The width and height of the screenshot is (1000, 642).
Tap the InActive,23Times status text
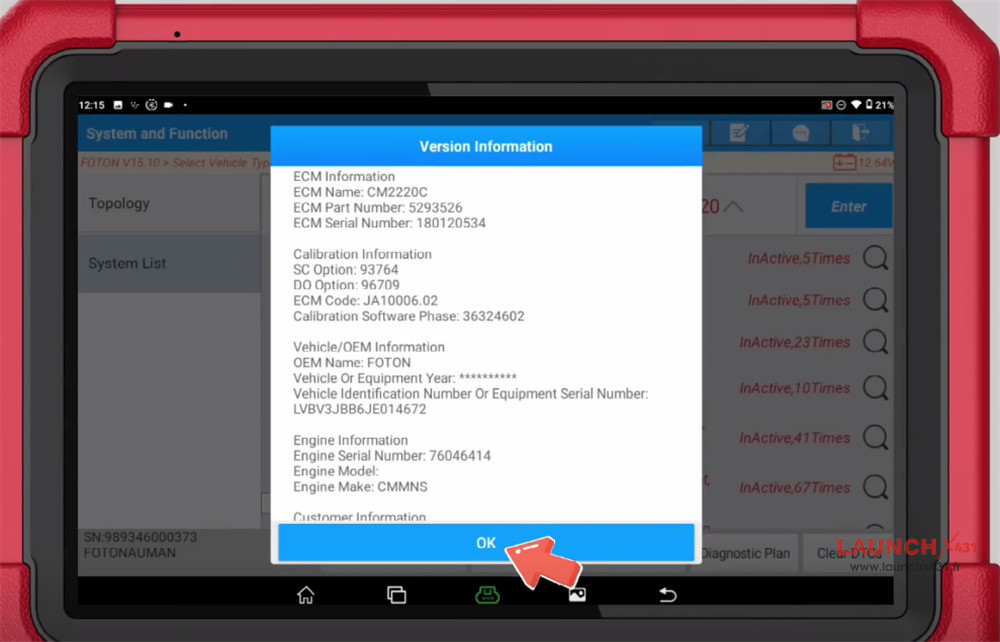pyautogui.click(x=795, y=342)
